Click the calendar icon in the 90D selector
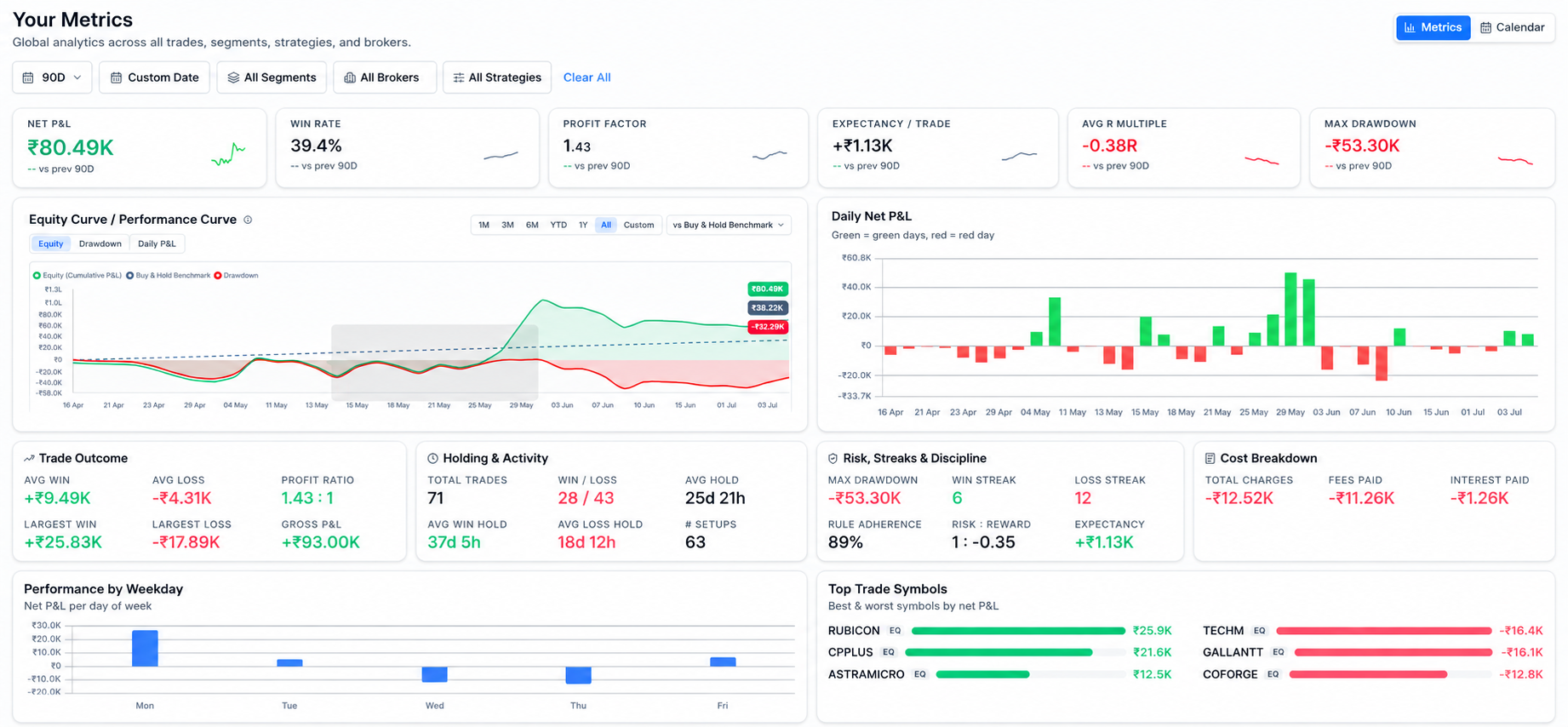Screen dimensions: 1568x727 click(28, 77)
